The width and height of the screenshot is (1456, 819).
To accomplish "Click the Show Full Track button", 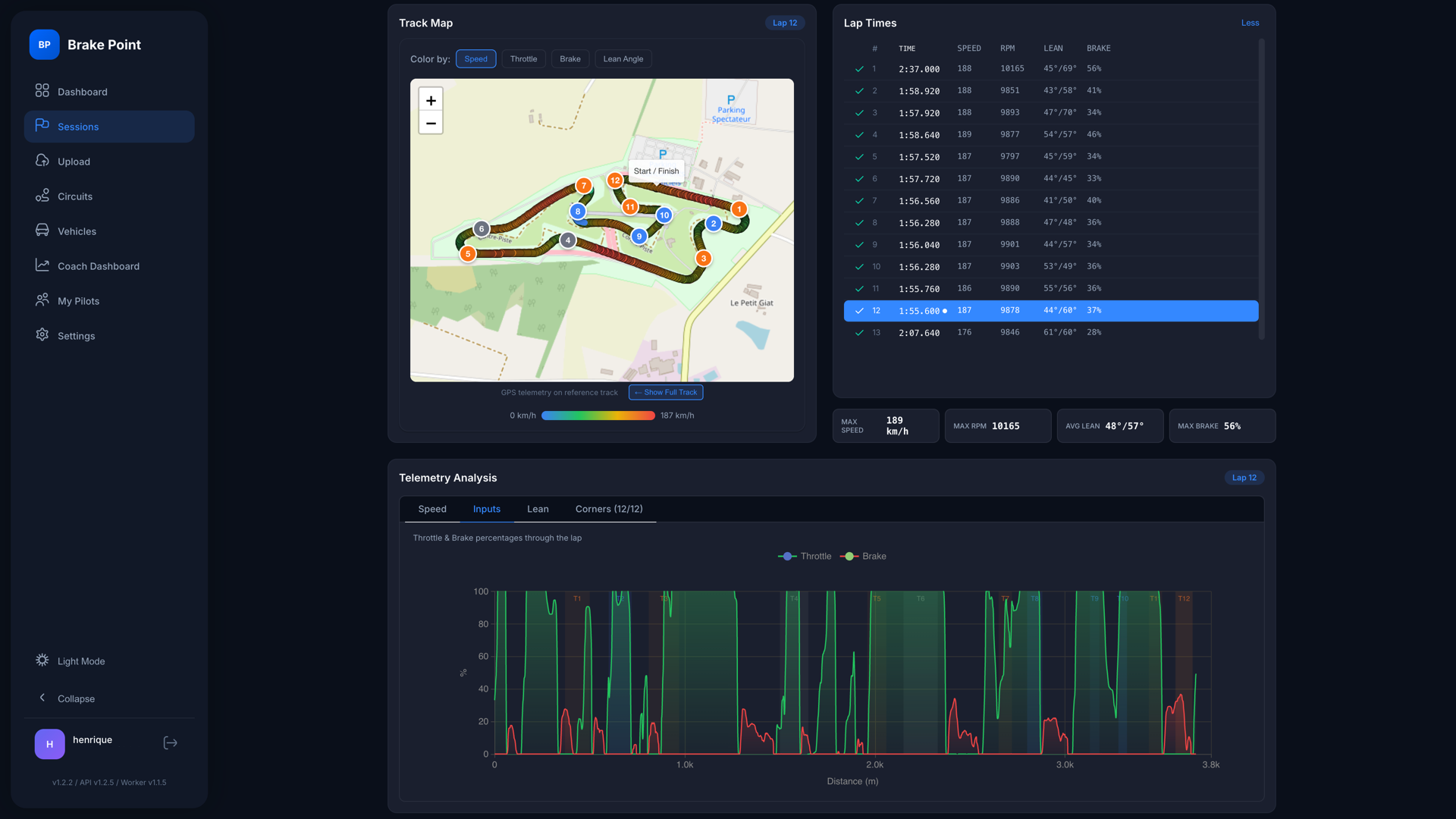I will [x=666, y=392].
